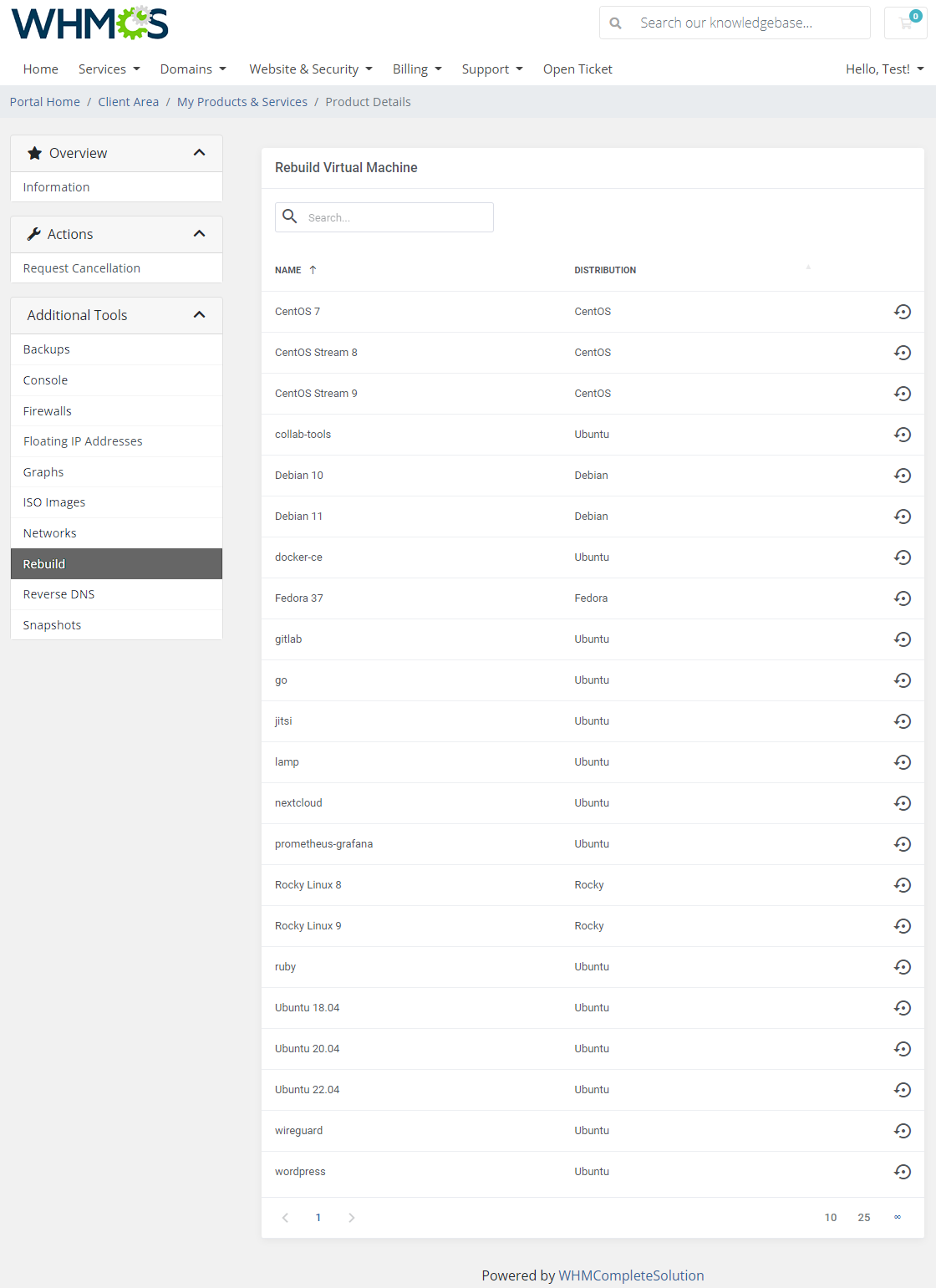936x1288 pixels.
Task: Go to next page arrow in pagination
Action: point(351,1218)
